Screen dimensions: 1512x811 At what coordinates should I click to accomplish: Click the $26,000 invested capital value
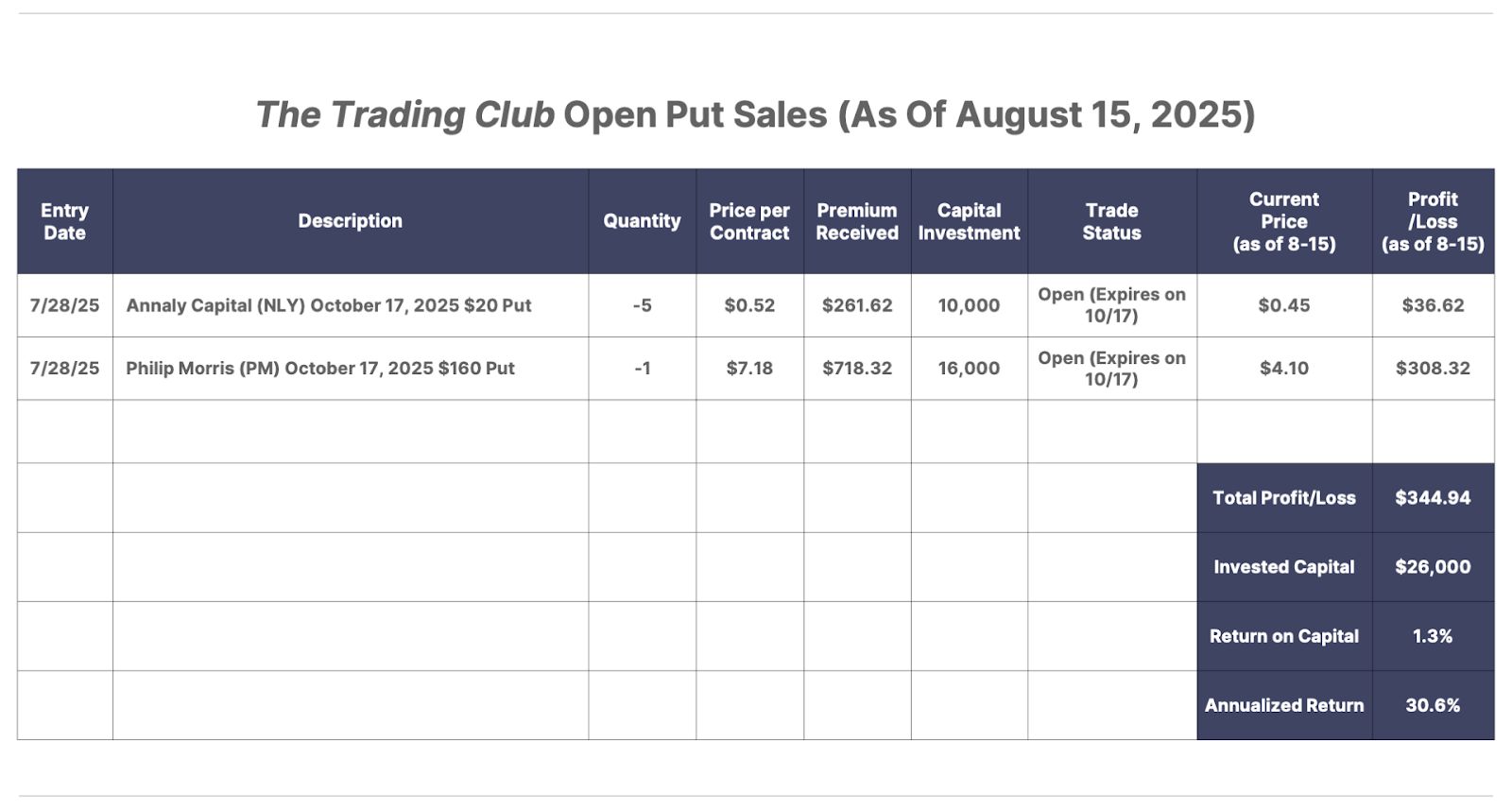coord(1433,567)
